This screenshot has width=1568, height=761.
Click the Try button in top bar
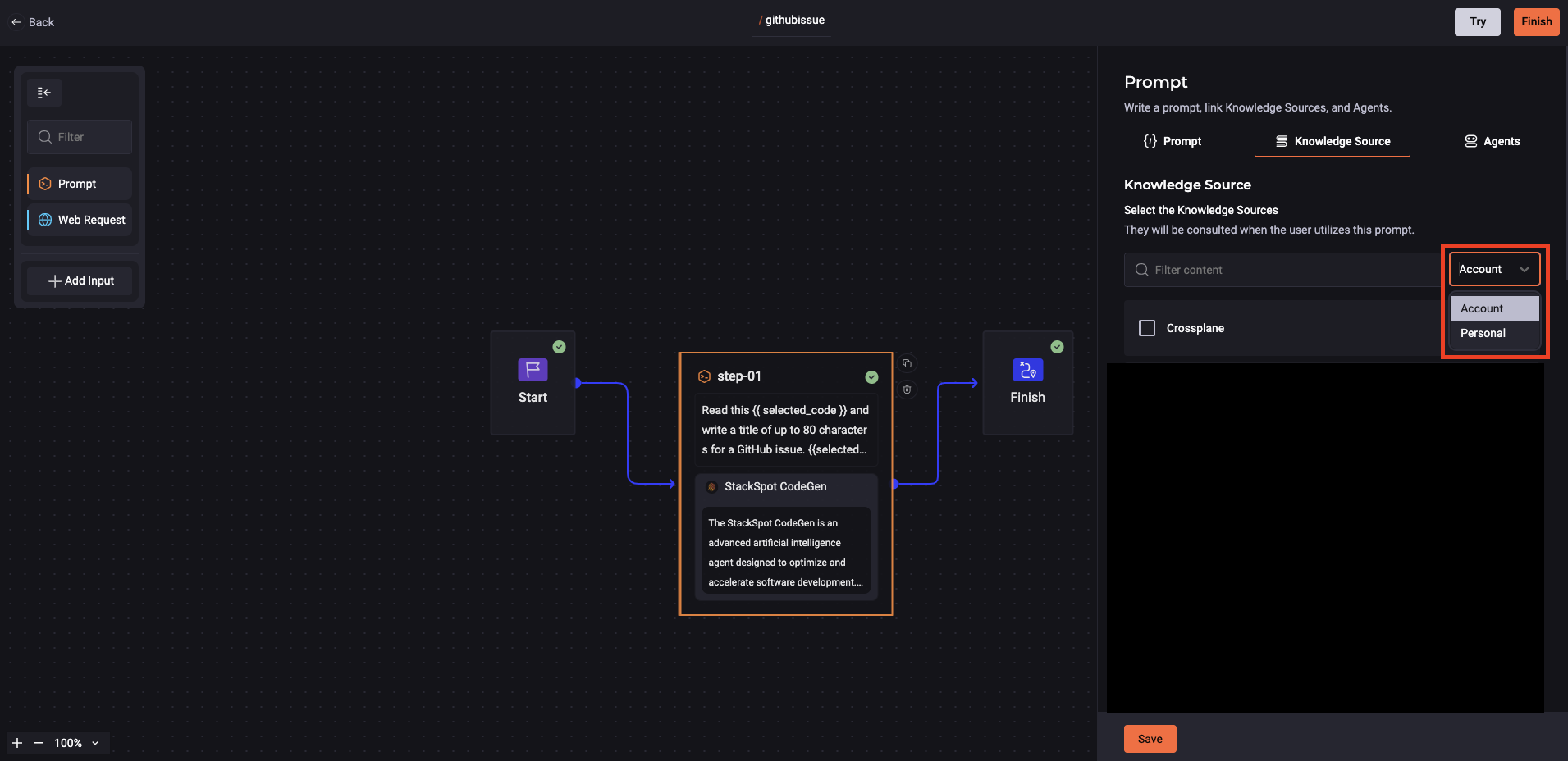[x=1476, y=21]
